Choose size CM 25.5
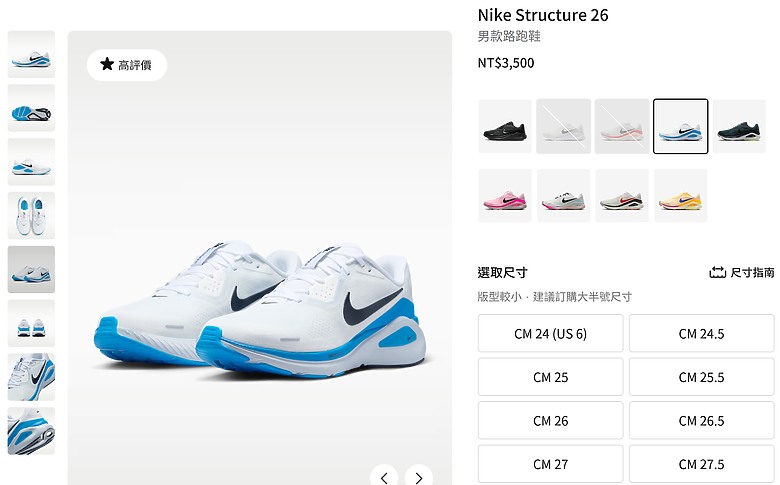This screenshot has width=780, height=485. pyautogui.click(x=701, y=377)
